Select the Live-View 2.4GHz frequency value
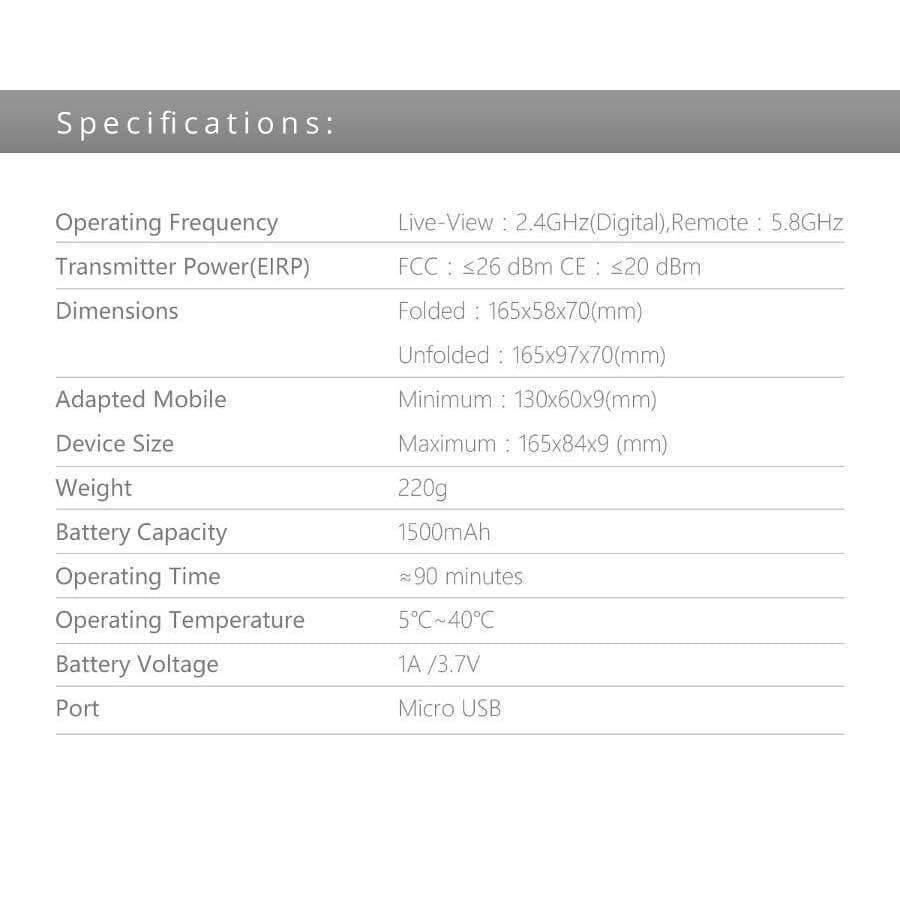This screenshot has width=900, height=900. pyautogui.click(x=531, y=223)
